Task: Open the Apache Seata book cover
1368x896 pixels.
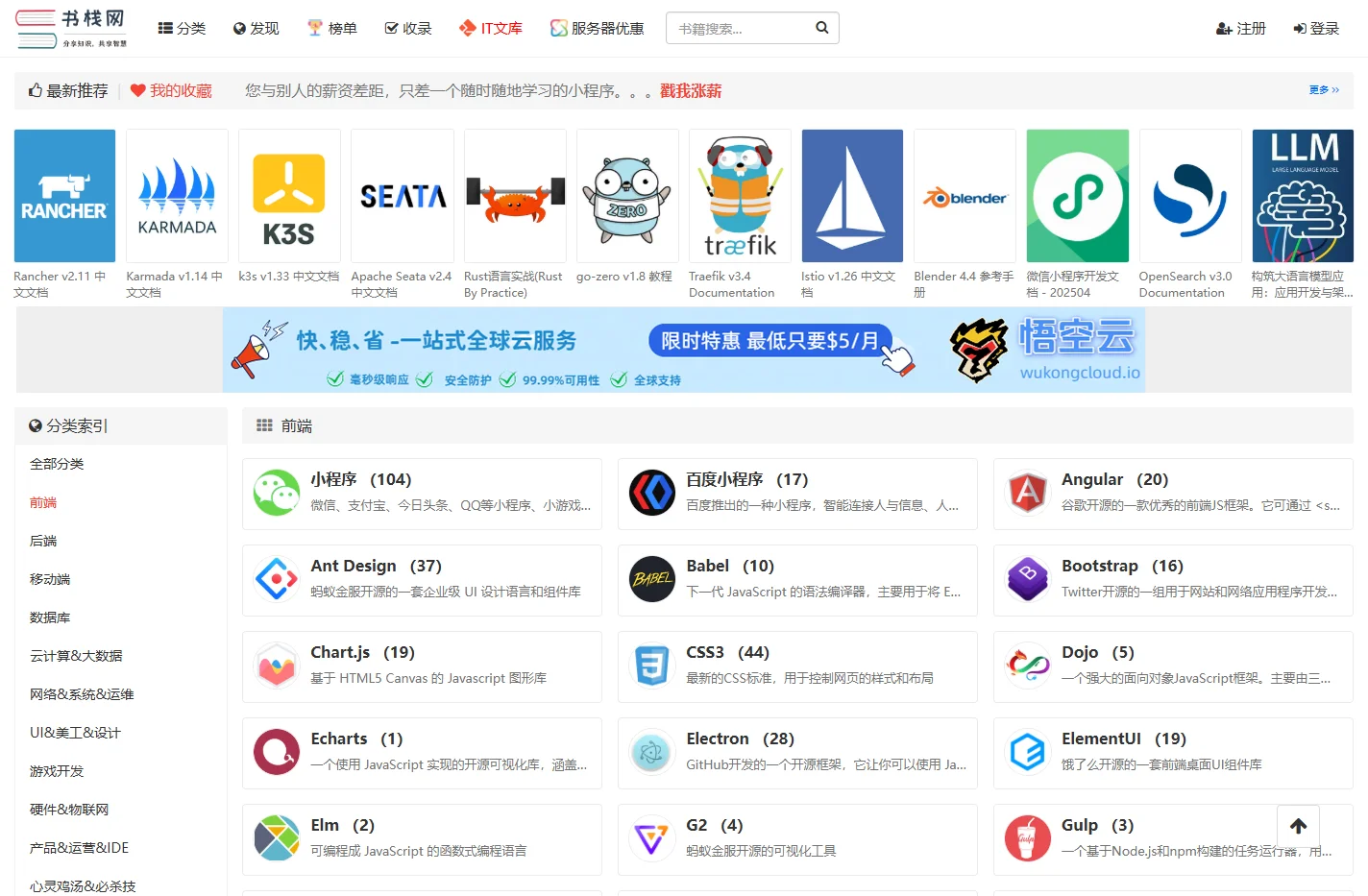Action: (x=403, y=196)
